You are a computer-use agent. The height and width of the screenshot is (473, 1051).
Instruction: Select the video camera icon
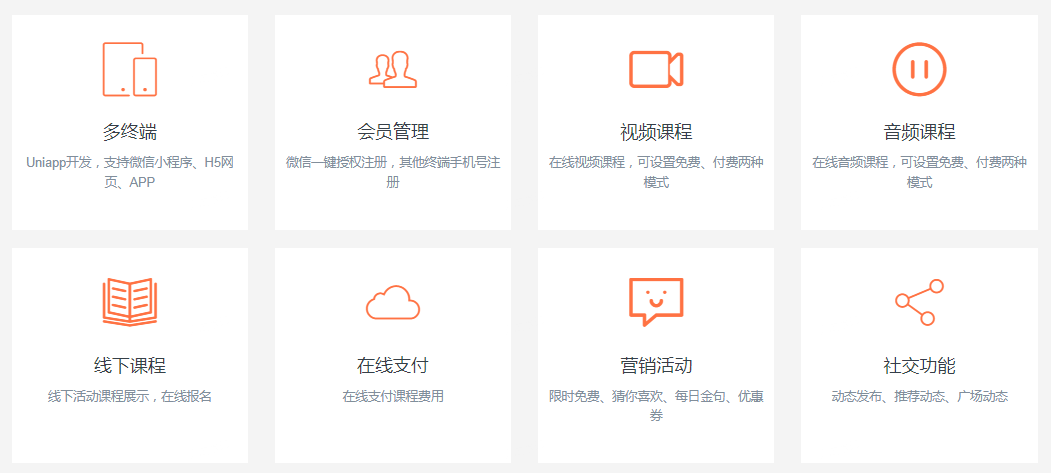coord(656,69)
